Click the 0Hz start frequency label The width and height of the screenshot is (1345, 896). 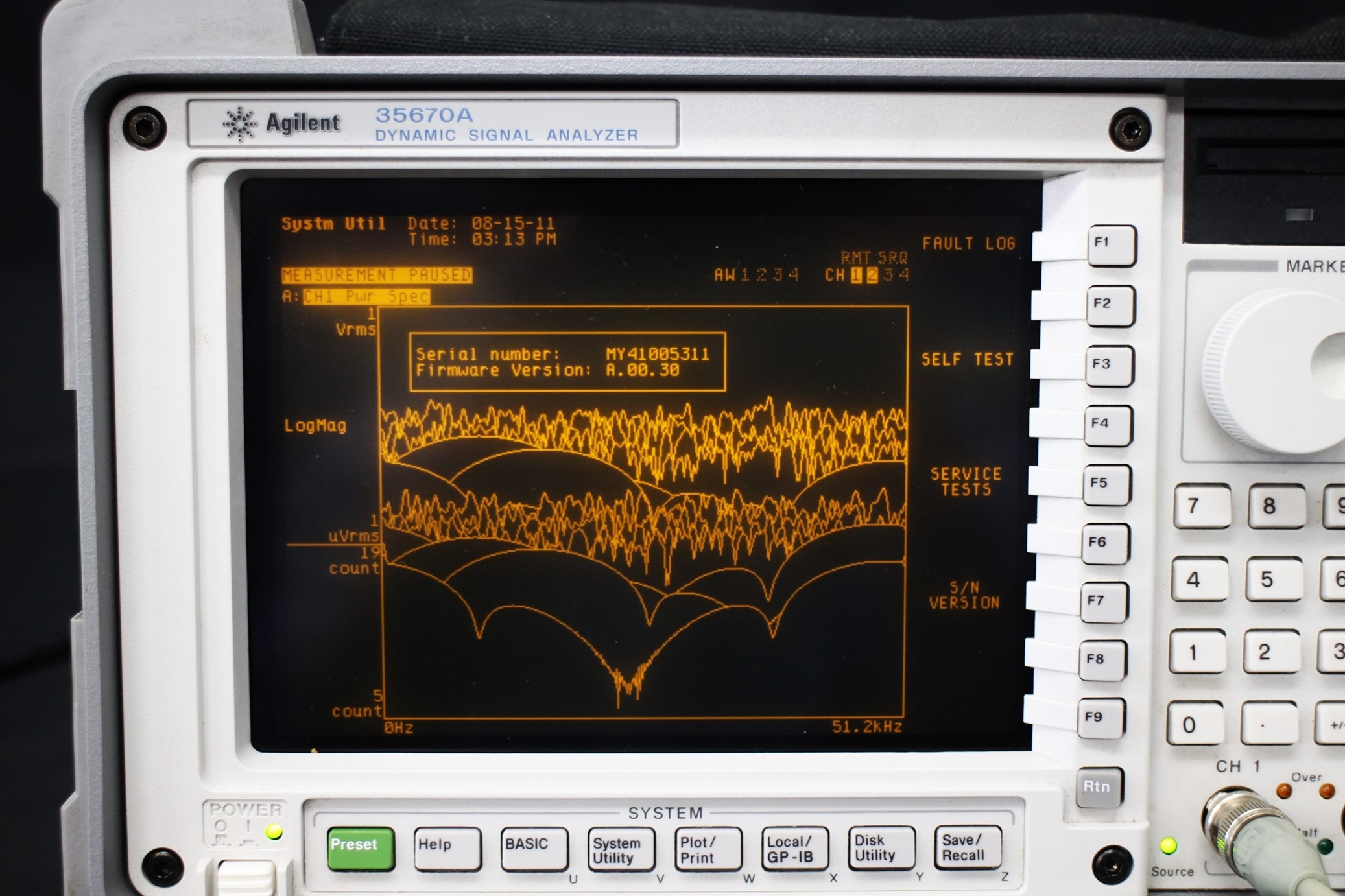coord(398,728)
